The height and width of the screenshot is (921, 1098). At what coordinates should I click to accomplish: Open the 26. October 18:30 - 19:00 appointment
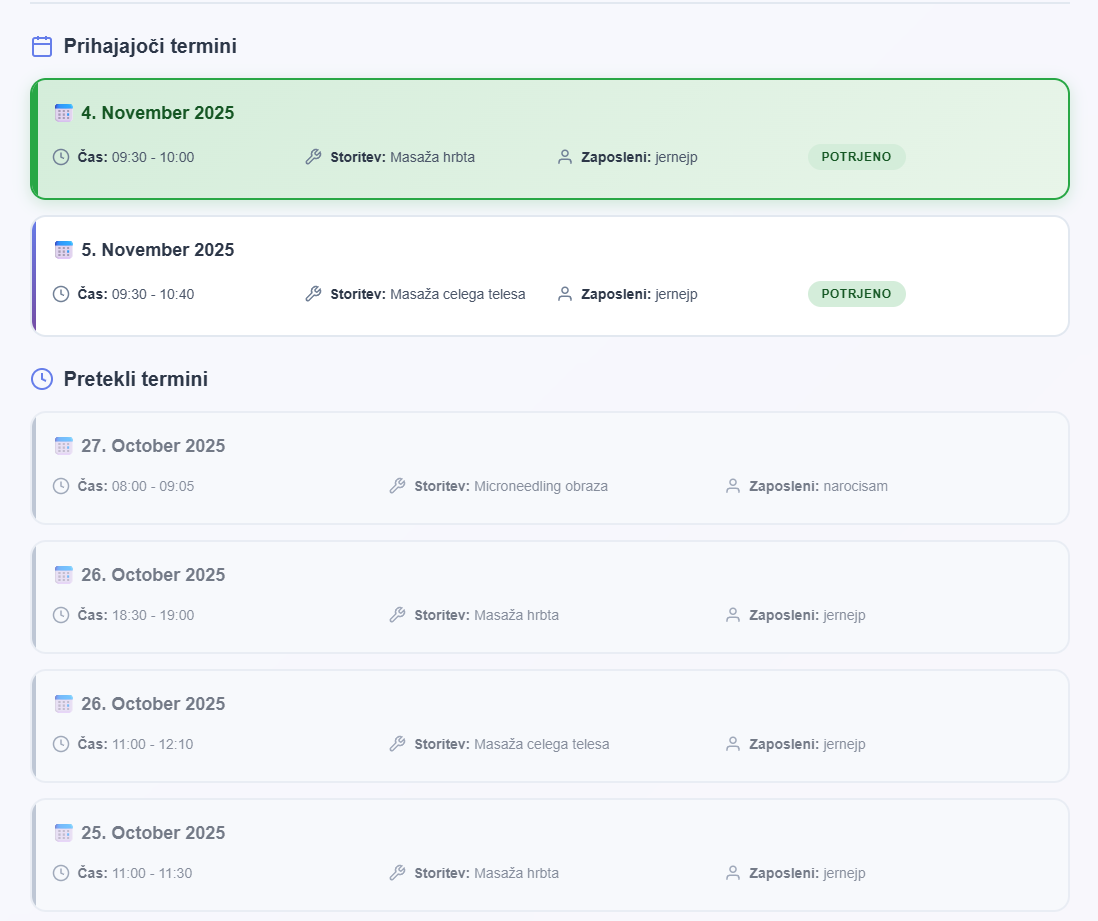click(x=550, y=596)
